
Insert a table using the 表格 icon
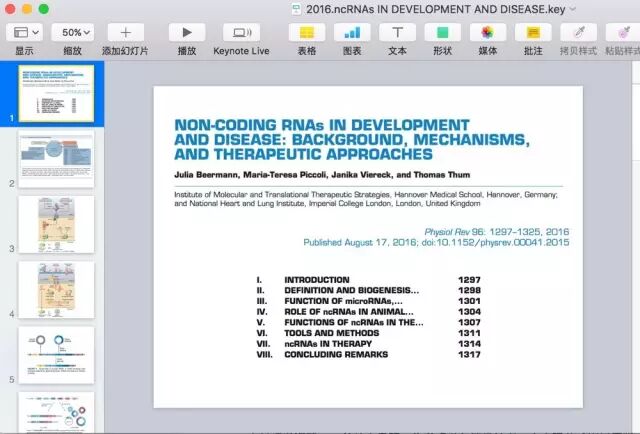coord(307,32)
